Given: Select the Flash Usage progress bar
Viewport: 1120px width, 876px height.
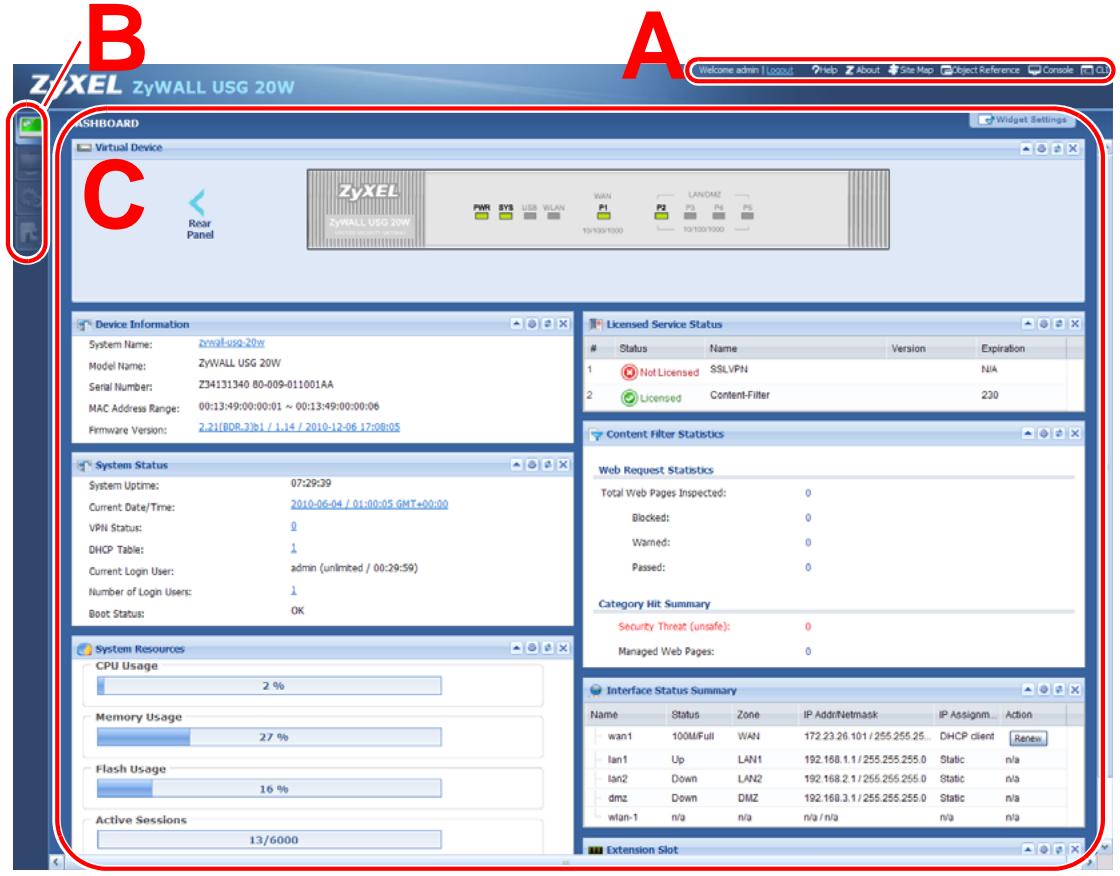Looking at the screenshot, I should click(x=269, y=789).
